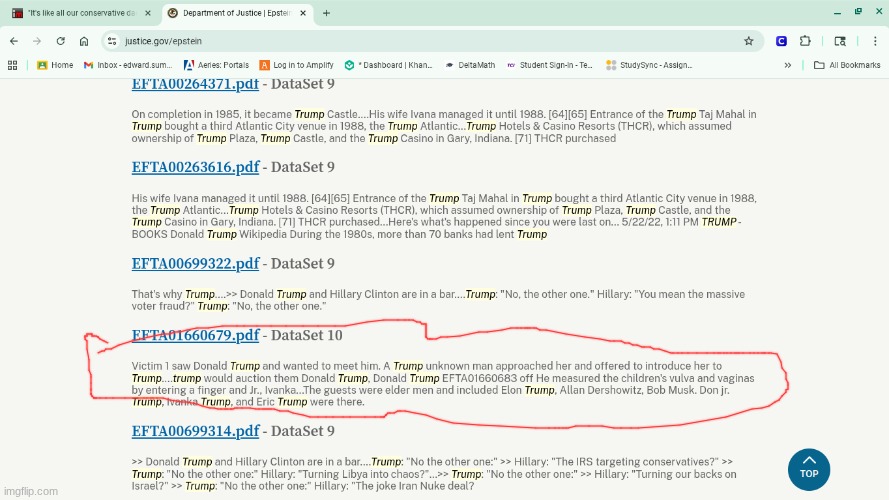Expand hidden bookmarks overflow chevron
Viewport: 889px width, 500px height.
coord(788,65)
